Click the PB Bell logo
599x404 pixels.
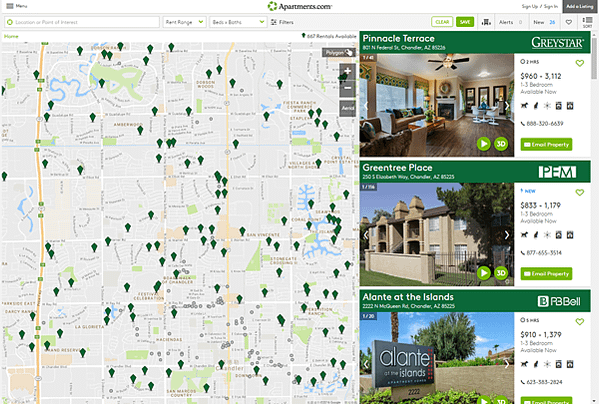click(x=559, y=301)
